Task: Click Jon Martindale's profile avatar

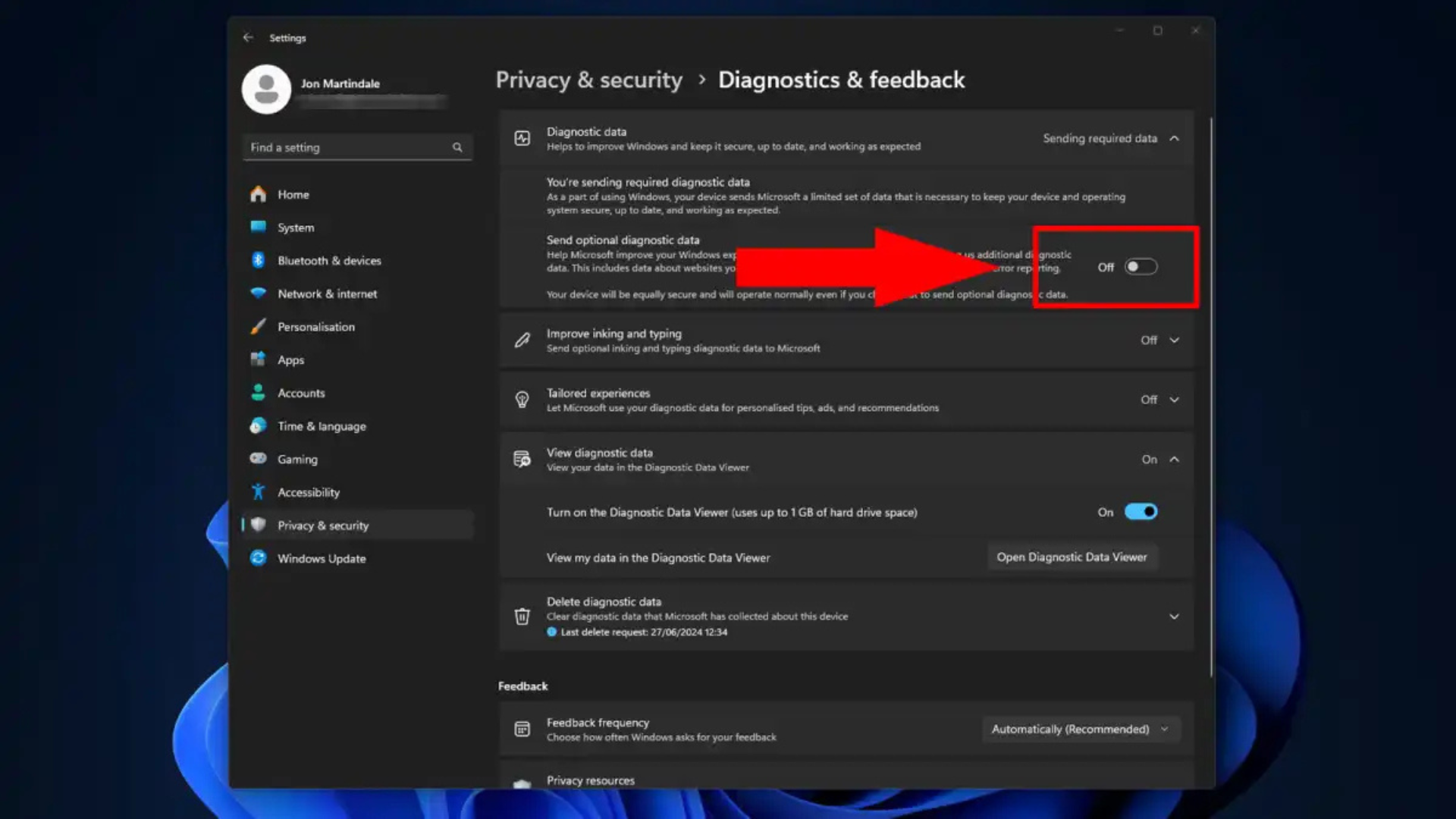Action: pyautogui.click(x=266, y=89)
